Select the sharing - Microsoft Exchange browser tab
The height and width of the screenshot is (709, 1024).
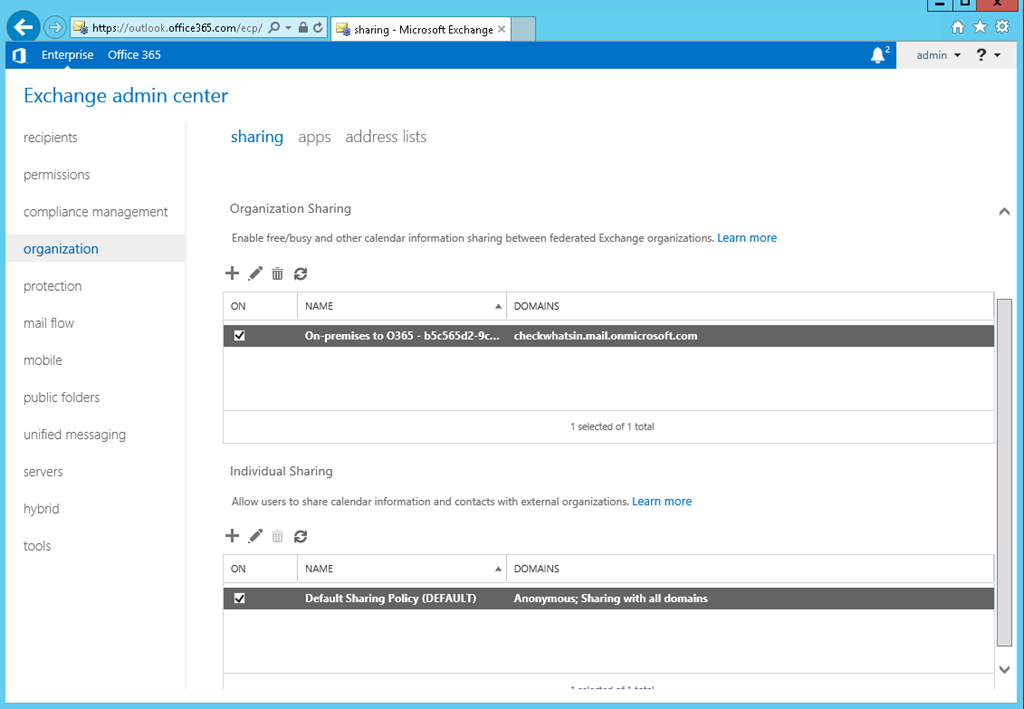pyautogui.click(x=421, y=29)
